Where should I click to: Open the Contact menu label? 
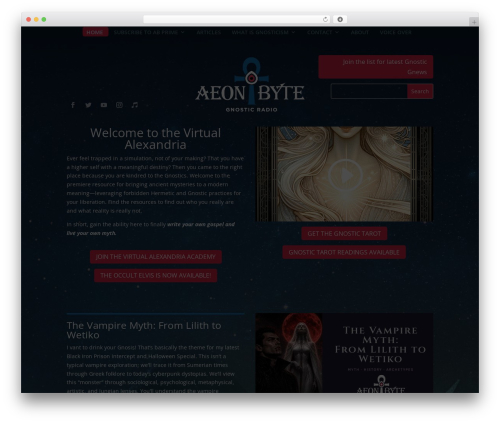pos(320,32)
